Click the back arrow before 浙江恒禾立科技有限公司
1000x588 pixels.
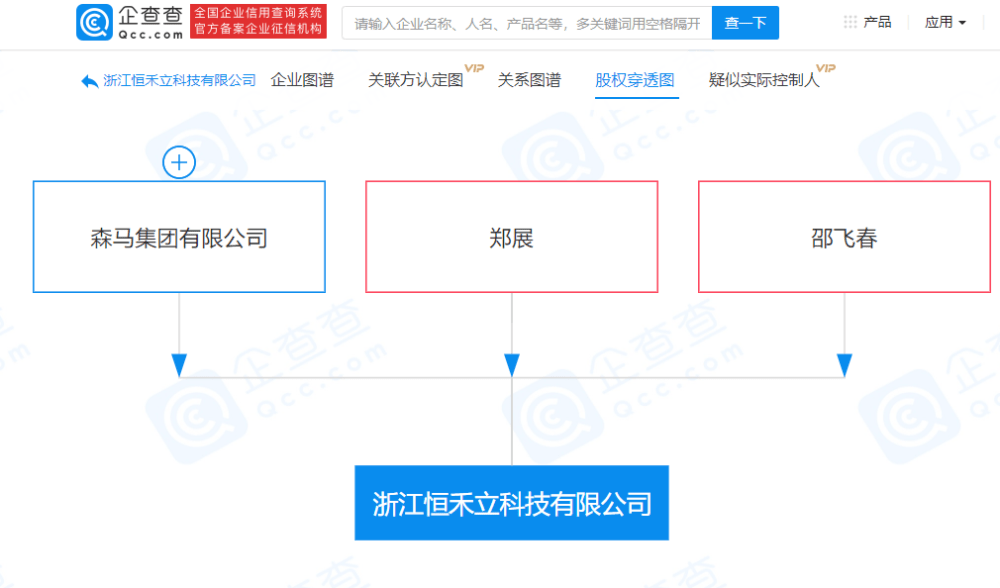(89, 80)
